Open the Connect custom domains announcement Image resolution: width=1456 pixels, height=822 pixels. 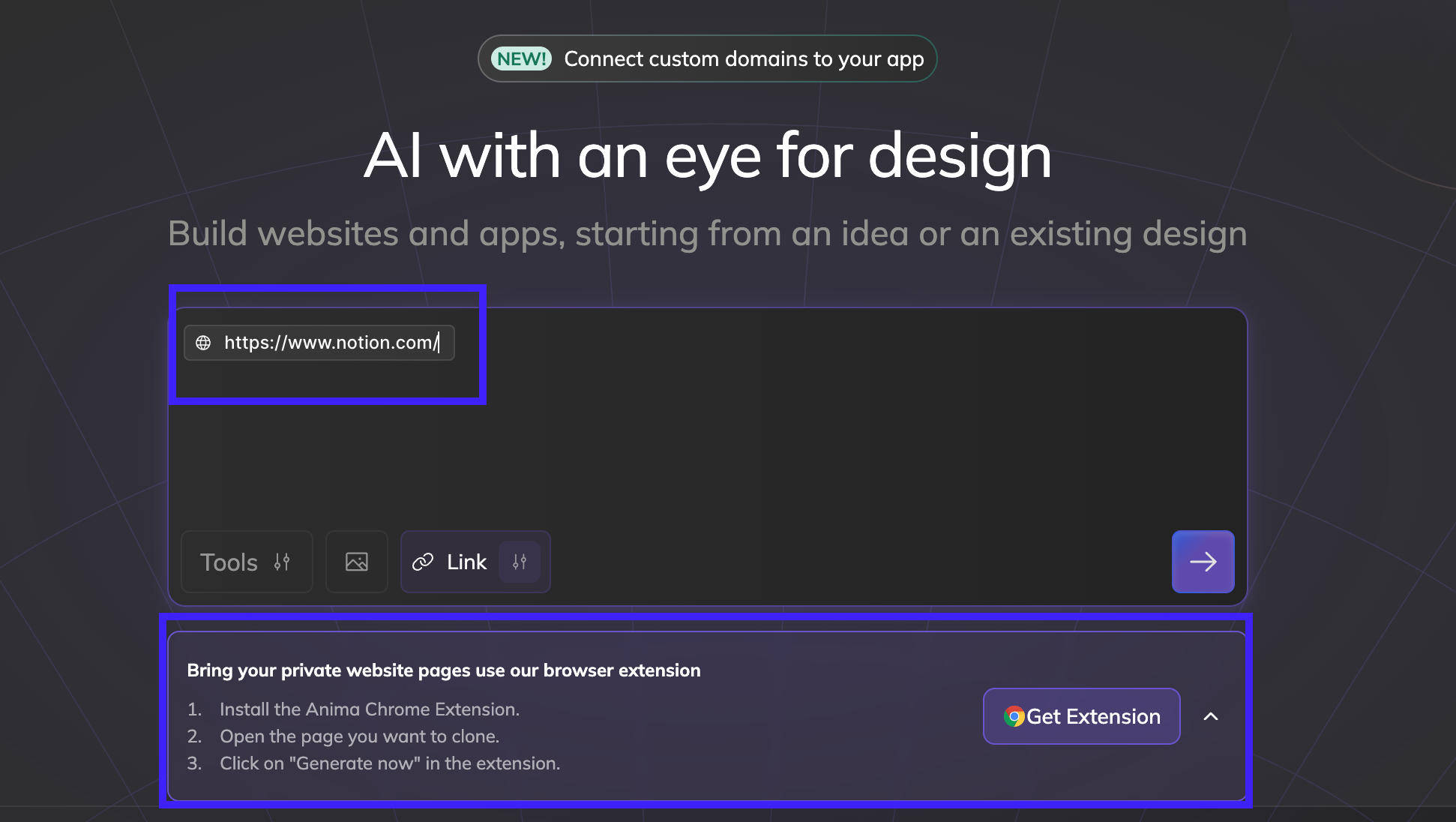click(x=743, y=58)
